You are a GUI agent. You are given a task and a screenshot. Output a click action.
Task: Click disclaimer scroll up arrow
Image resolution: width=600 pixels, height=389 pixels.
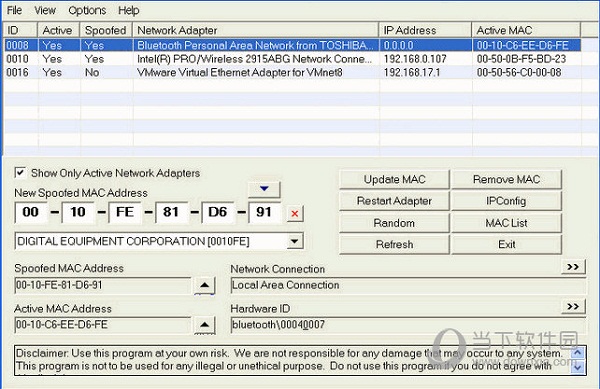point(578,352)
